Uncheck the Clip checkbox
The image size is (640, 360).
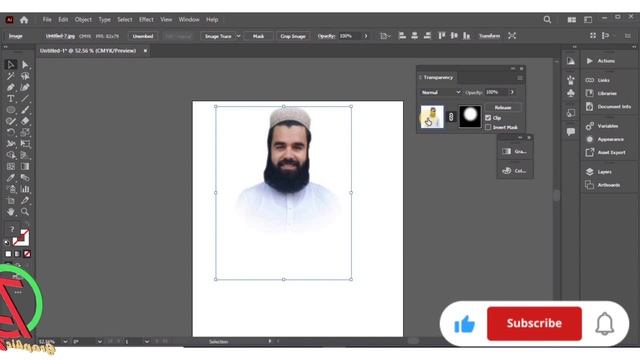(x=488, y=118)
